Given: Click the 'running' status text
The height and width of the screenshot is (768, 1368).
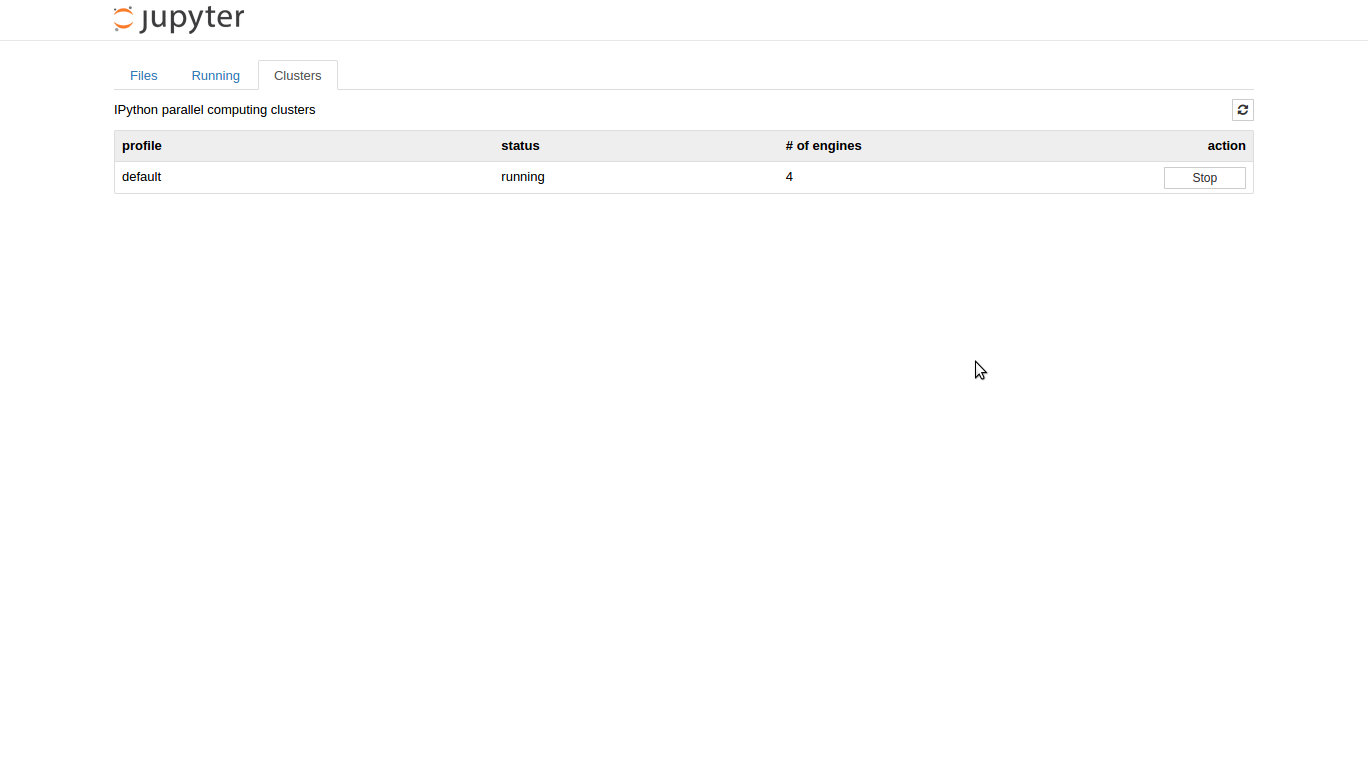Looking at the screenshot, I should tap(523, 177).
